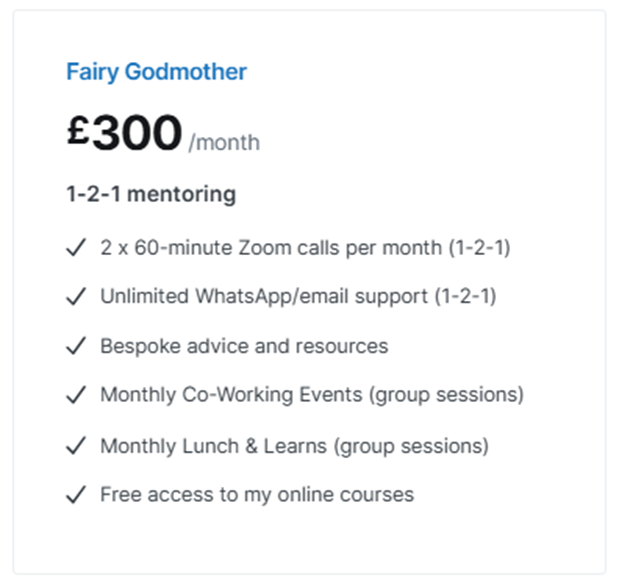Screen dimensions: 619x581
Task: Click the checkmark next to WhatsApp/email support
Action: [76, 296]
